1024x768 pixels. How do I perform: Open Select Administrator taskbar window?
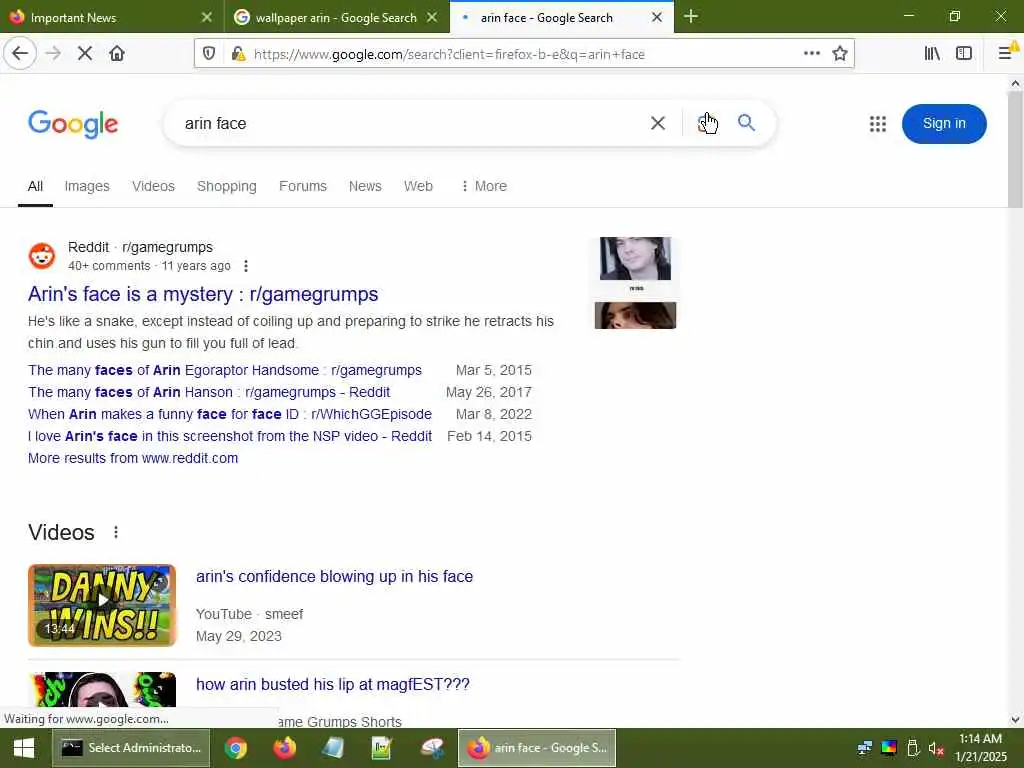point(131,748)
